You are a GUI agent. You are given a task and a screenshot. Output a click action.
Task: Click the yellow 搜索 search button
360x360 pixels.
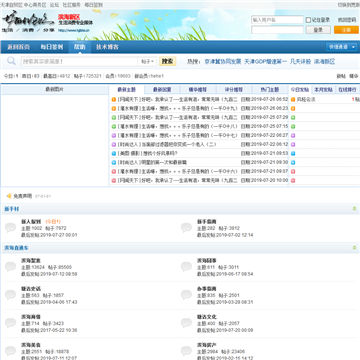click(x=167, y=61)
